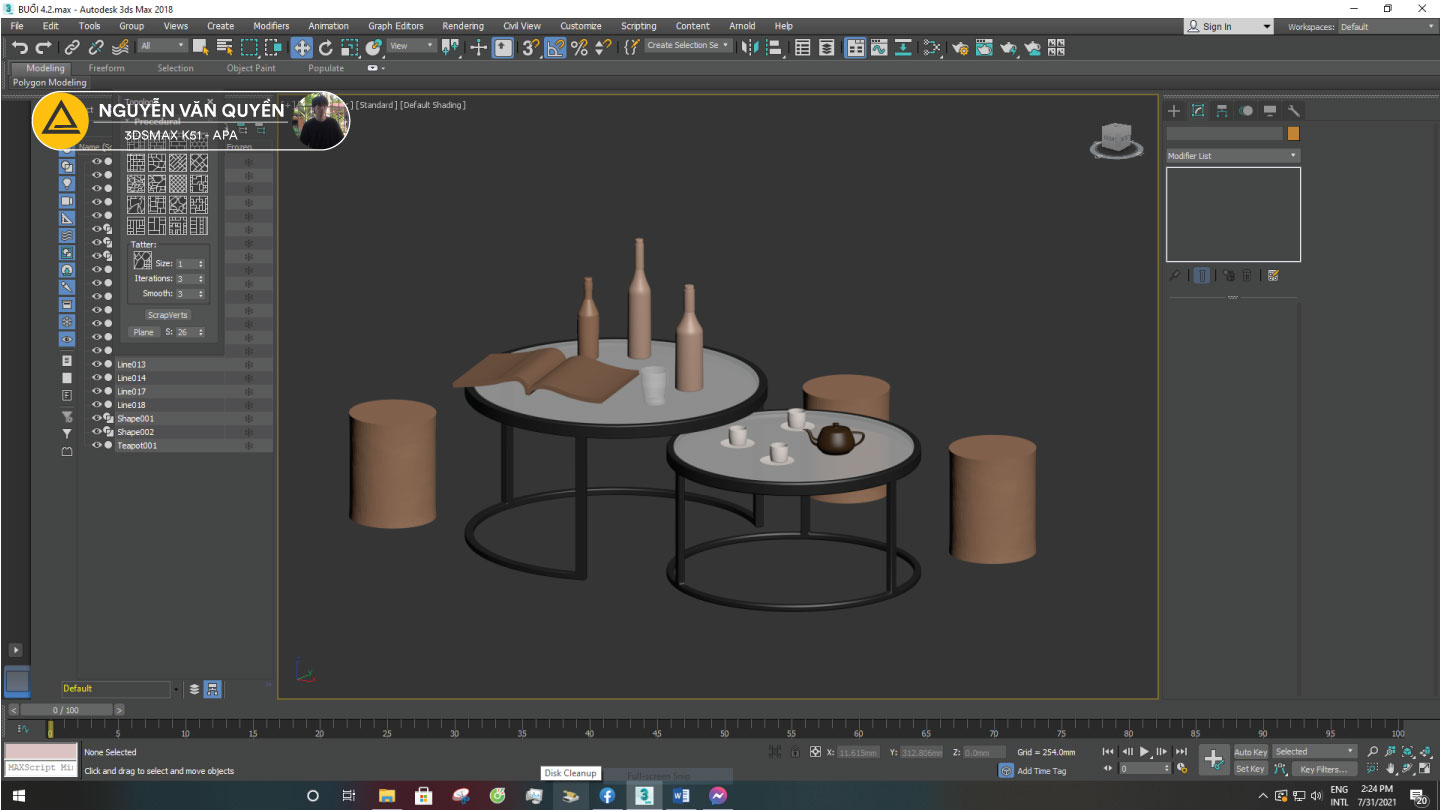Open the Hierarchy command panel tab

point(1221,111)
